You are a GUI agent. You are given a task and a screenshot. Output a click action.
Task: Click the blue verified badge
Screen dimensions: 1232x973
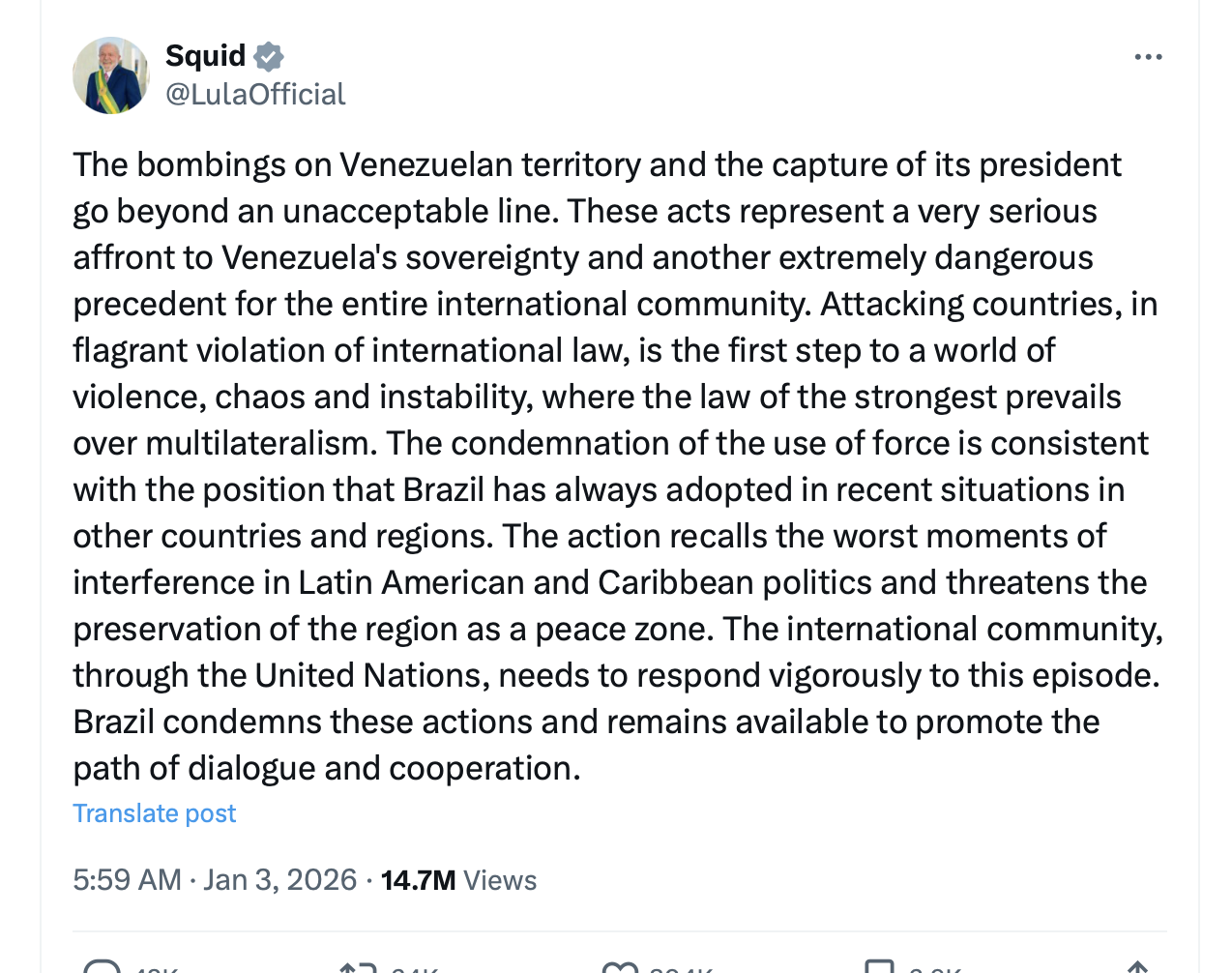click(x=269, y=57)
